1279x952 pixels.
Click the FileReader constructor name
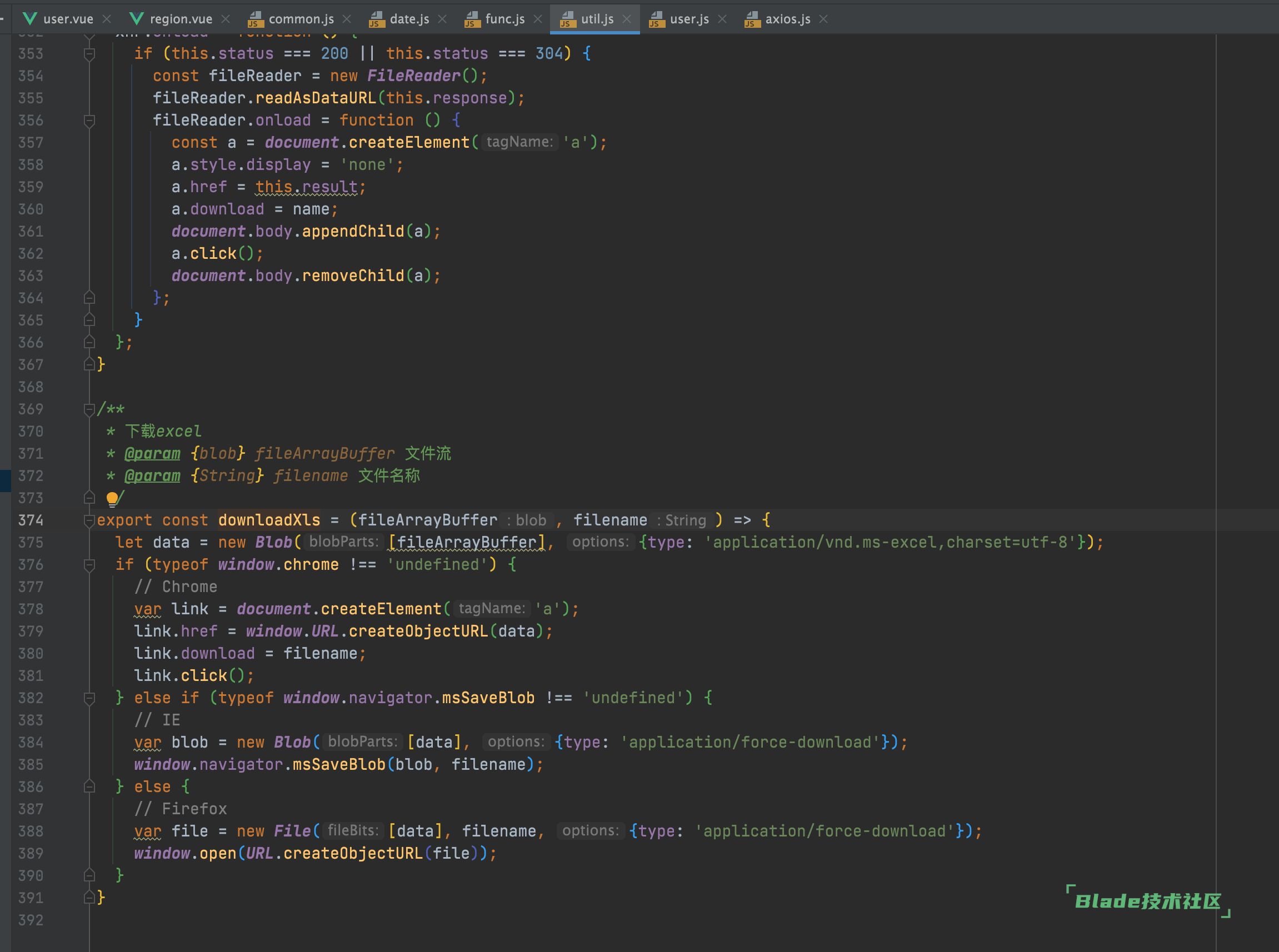[x=414, y=76]
